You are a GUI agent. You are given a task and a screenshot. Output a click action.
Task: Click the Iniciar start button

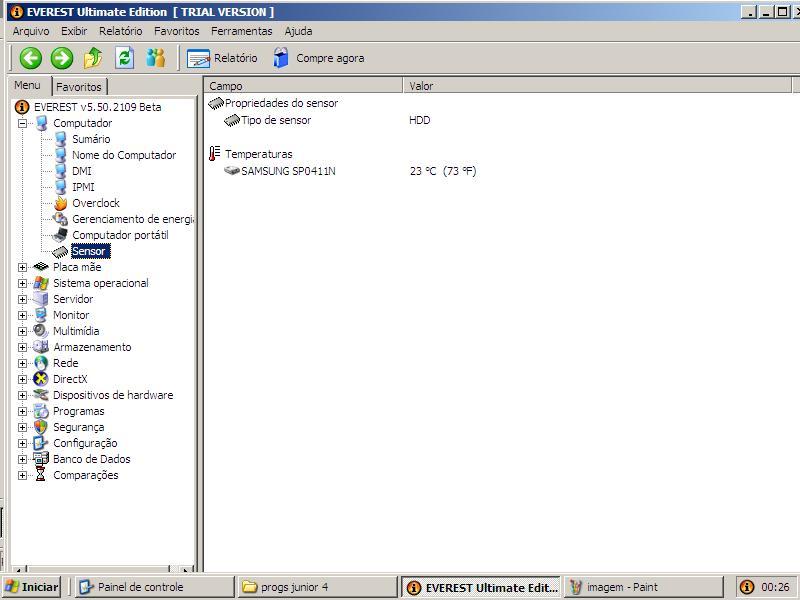tap(32, 587)
